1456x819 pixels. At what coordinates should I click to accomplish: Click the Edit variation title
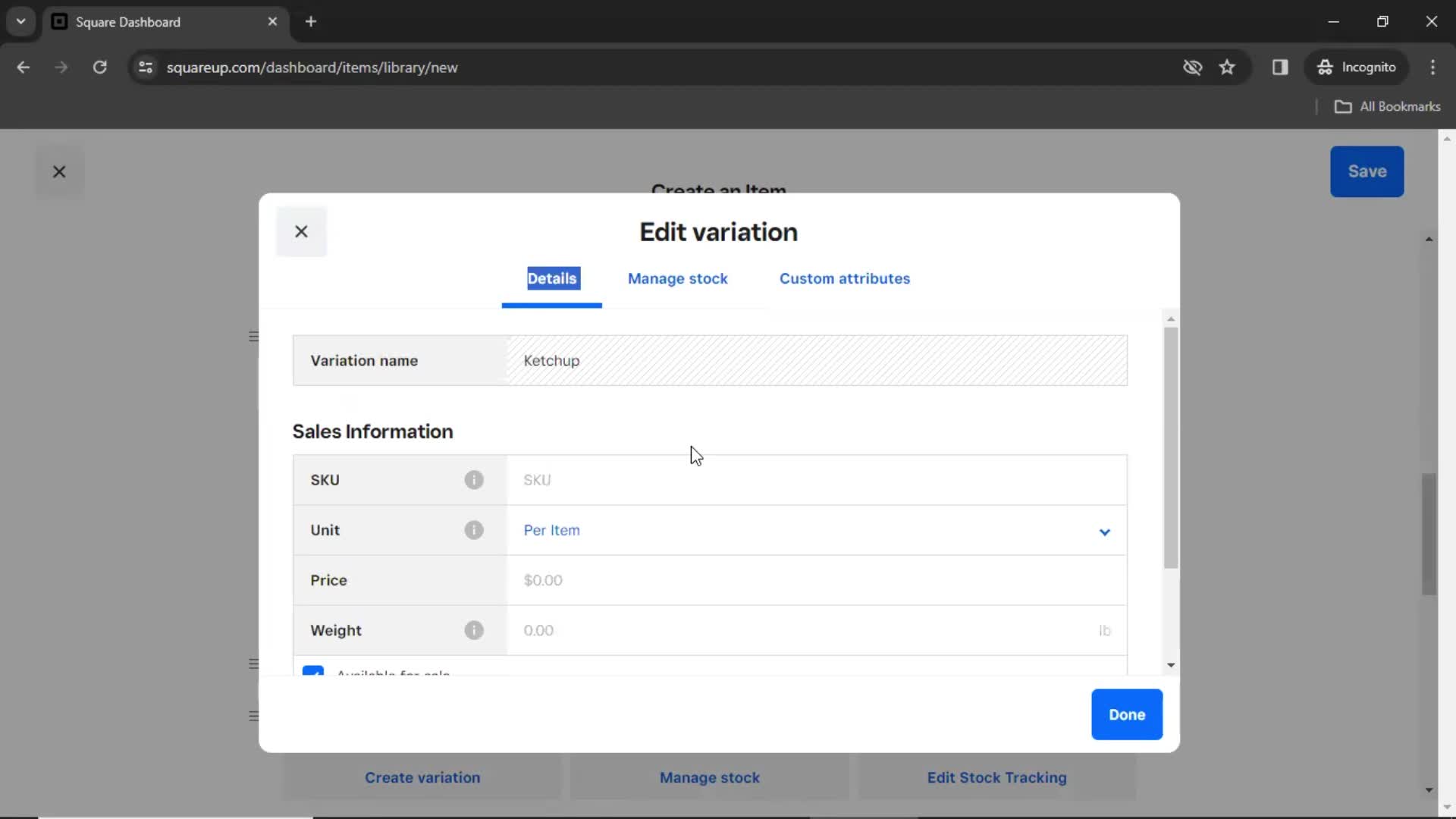coord(718,232)
